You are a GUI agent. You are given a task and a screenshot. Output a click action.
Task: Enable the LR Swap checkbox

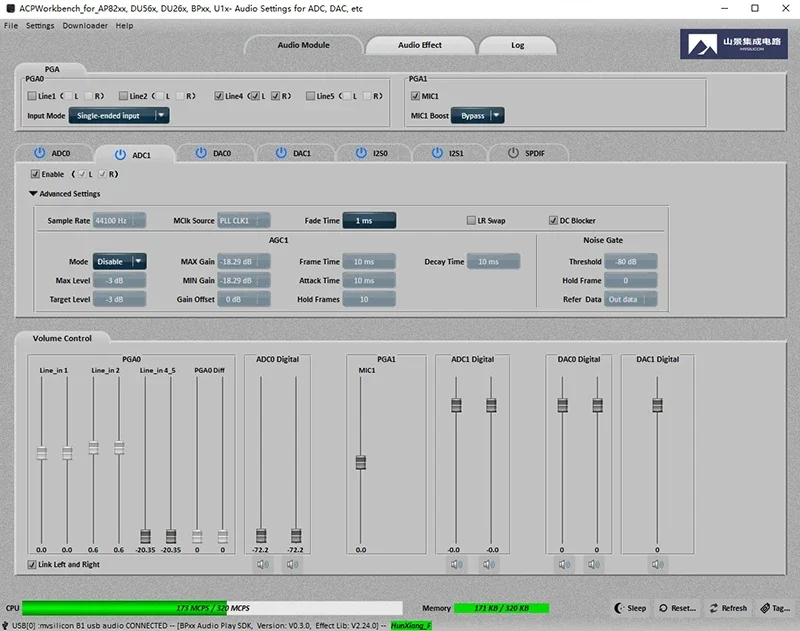click(471, 221)
